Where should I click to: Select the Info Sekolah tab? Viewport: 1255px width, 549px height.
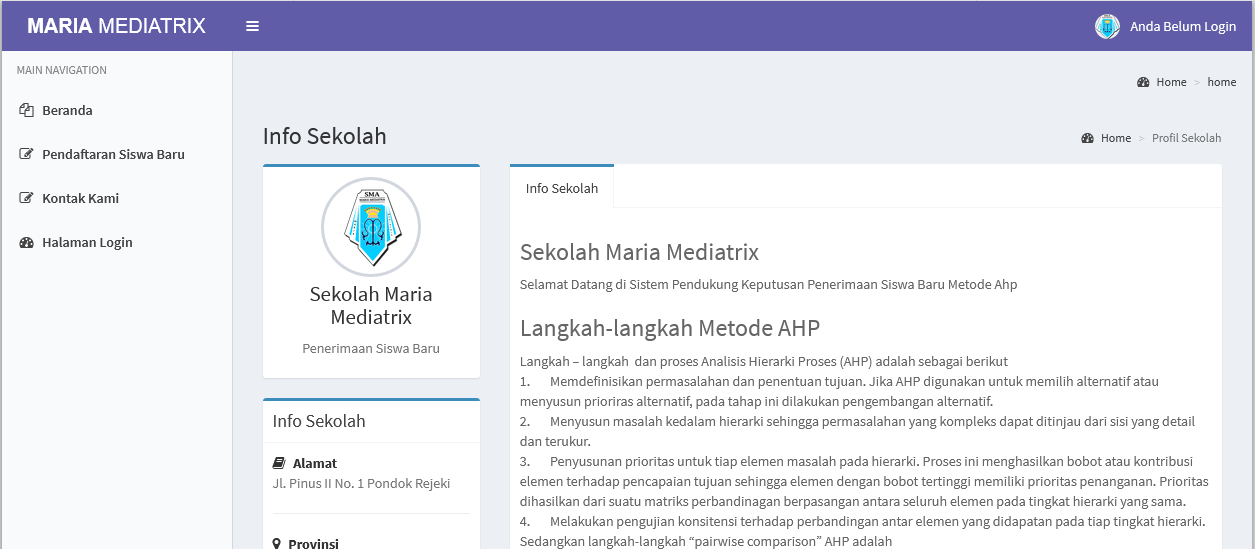click(x=562, y=188)
